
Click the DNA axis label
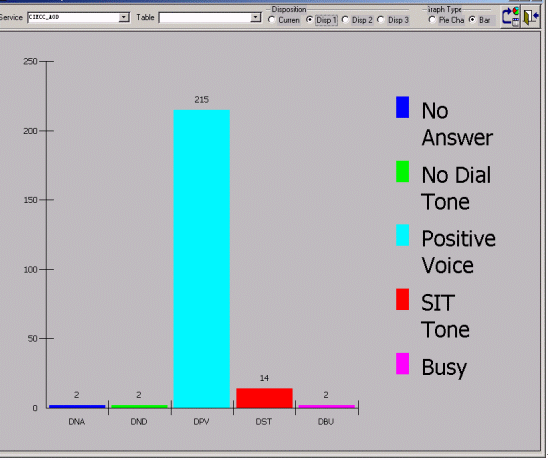click(77, 422)
